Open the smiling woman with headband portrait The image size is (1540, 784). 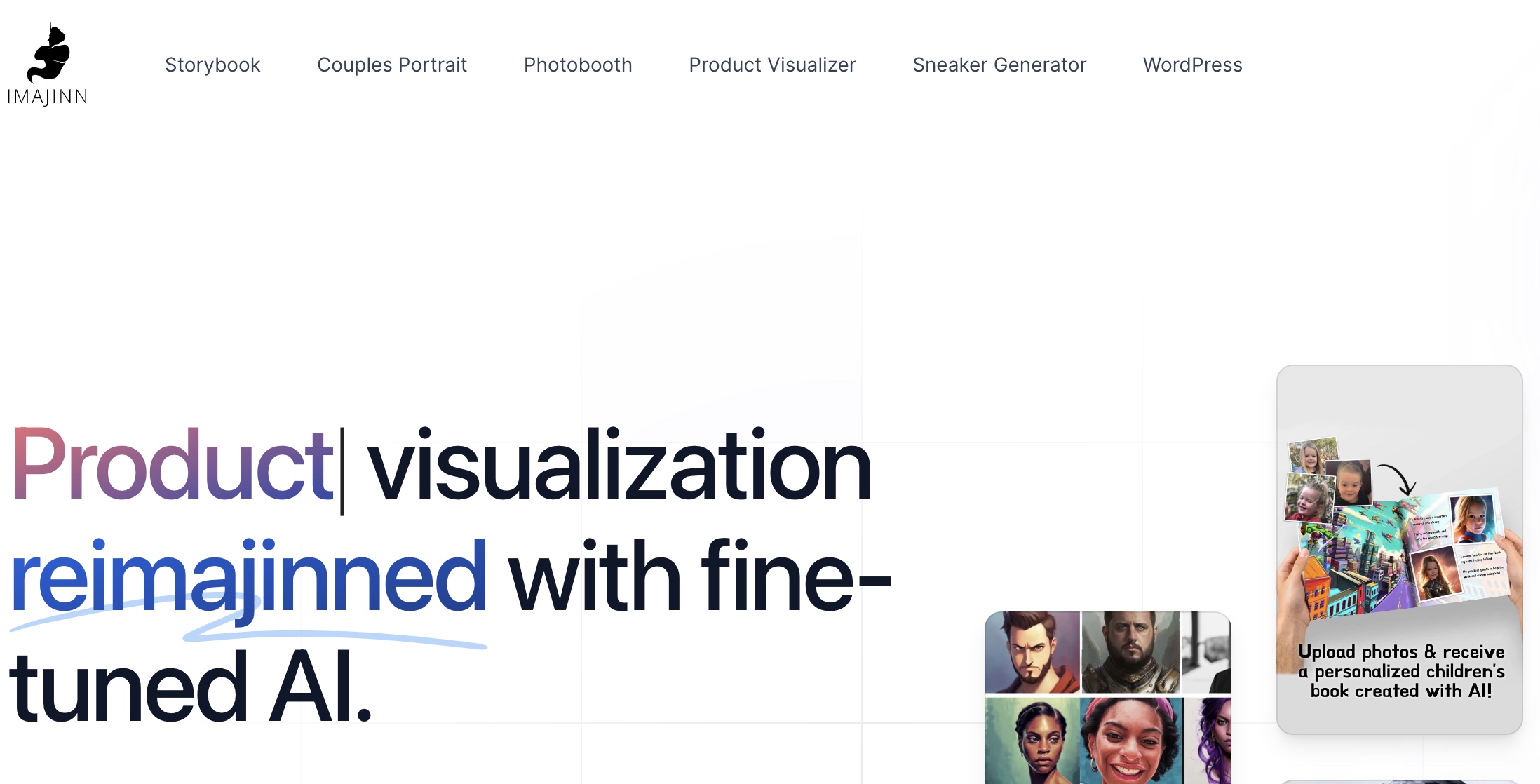[1131, 740]
